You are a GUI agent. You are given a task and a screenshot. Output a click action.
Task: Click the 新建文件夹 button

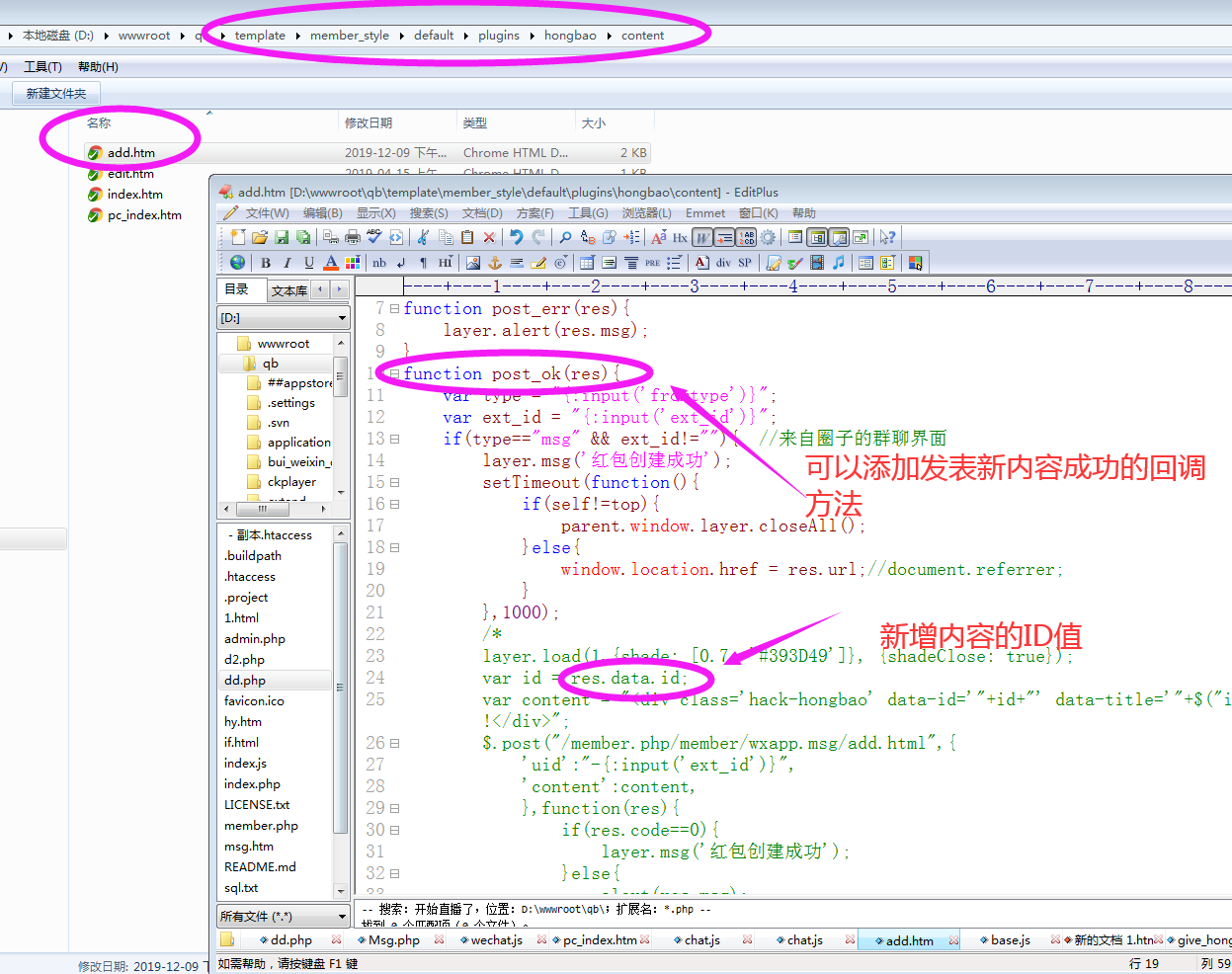(x=56, y=94)
